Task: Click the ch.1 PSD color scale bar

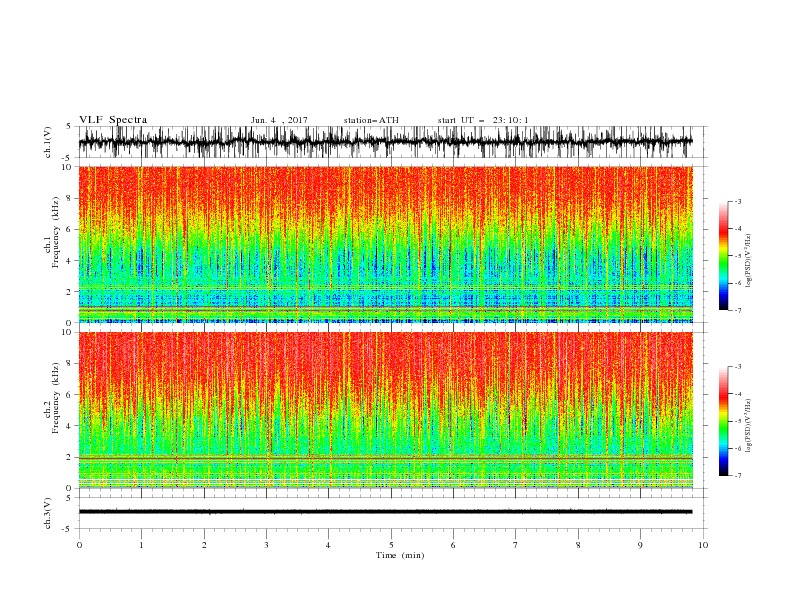Action: (724, 256)
